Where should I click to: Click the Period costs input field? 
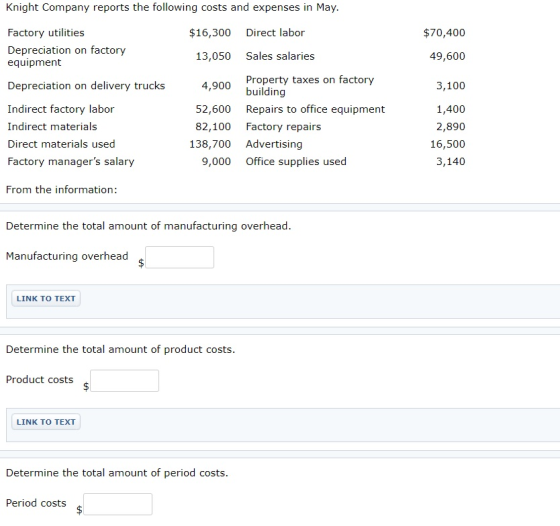coord(118,504)
